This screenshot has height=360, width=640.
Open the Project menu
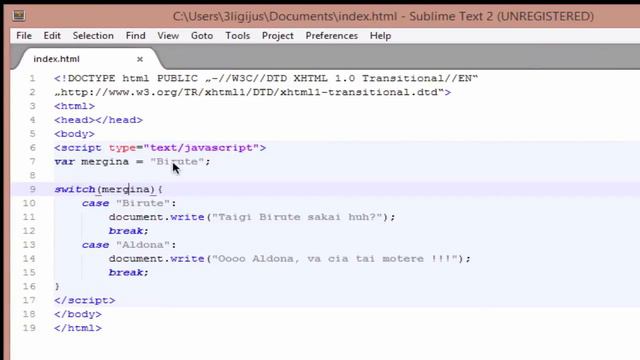[x=278, y=36]
